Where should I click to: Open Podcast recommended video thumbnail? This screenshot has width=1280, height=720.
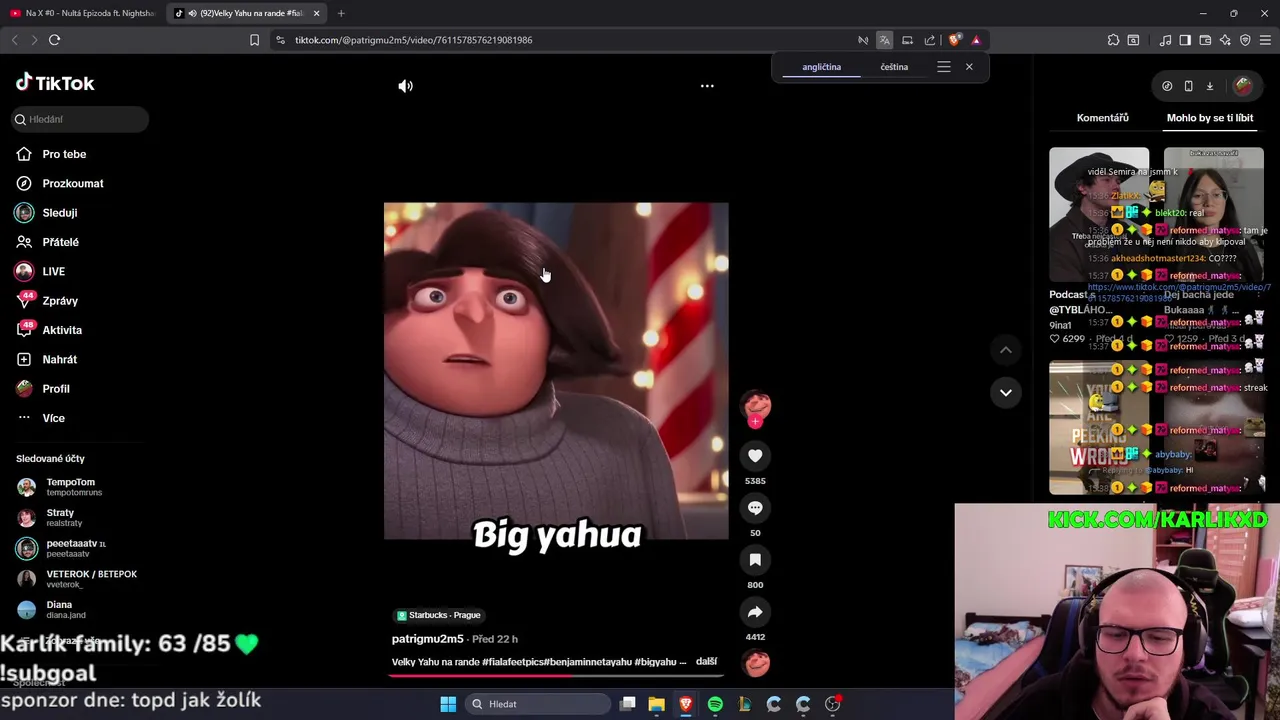[x=1099, y=215]
